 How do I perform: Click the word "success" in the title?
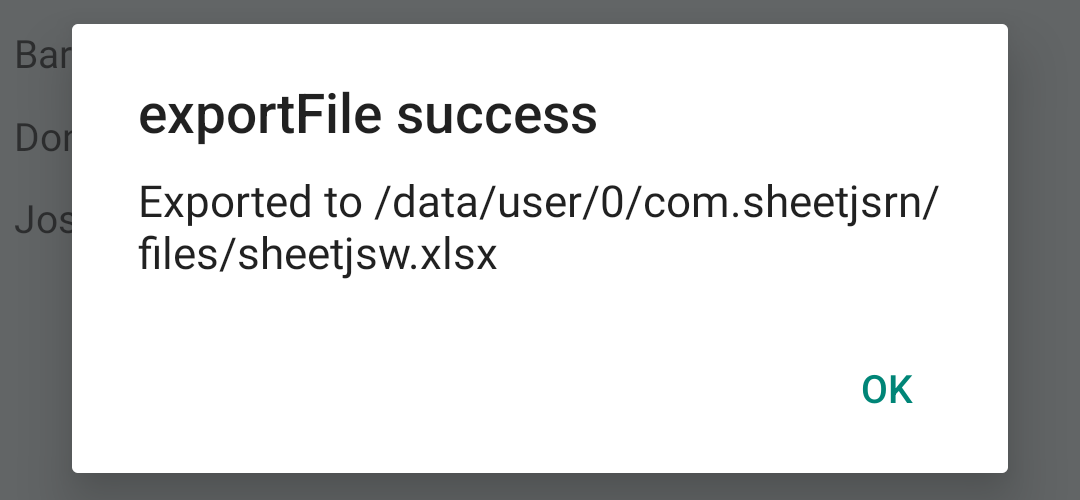497,117
